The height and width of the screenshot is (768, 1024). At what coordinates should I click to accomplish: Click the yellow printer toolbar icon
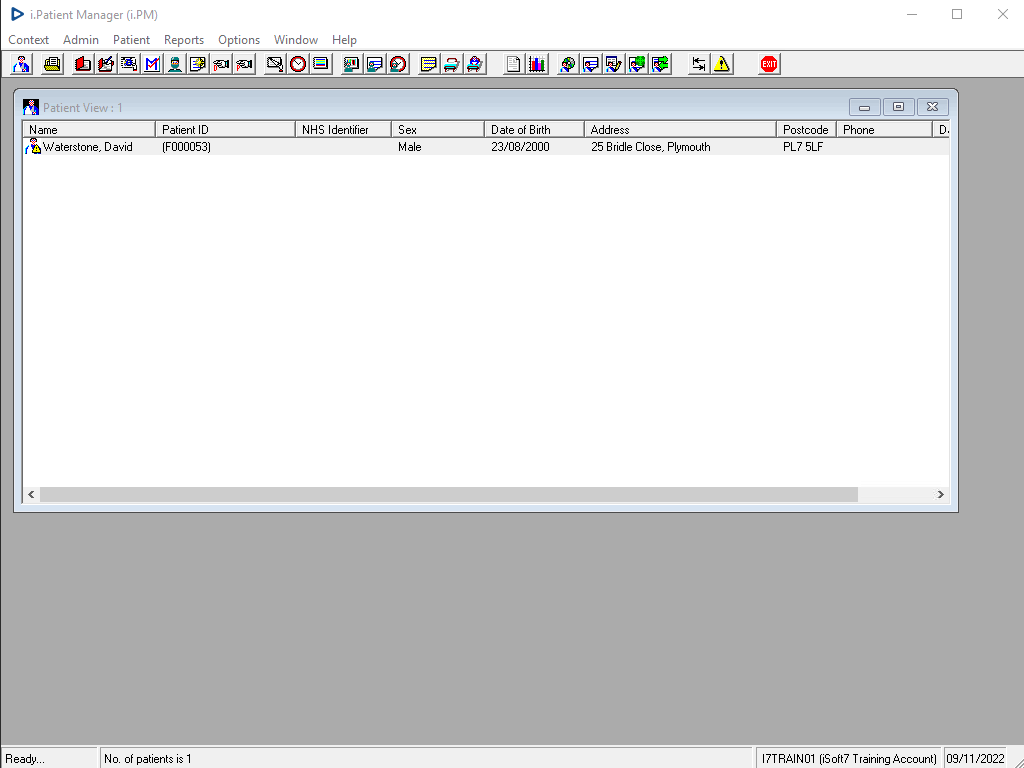[x=52, y=64]
